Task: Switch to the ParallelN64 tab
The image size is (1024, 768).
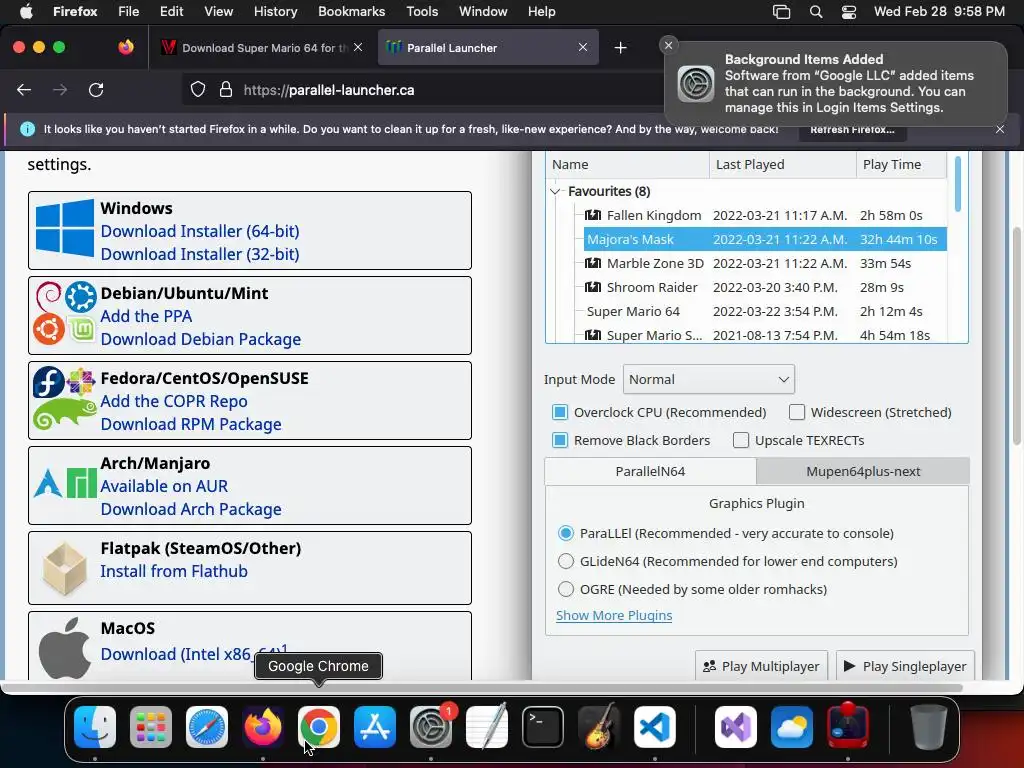Action: (x=650, y=471)
